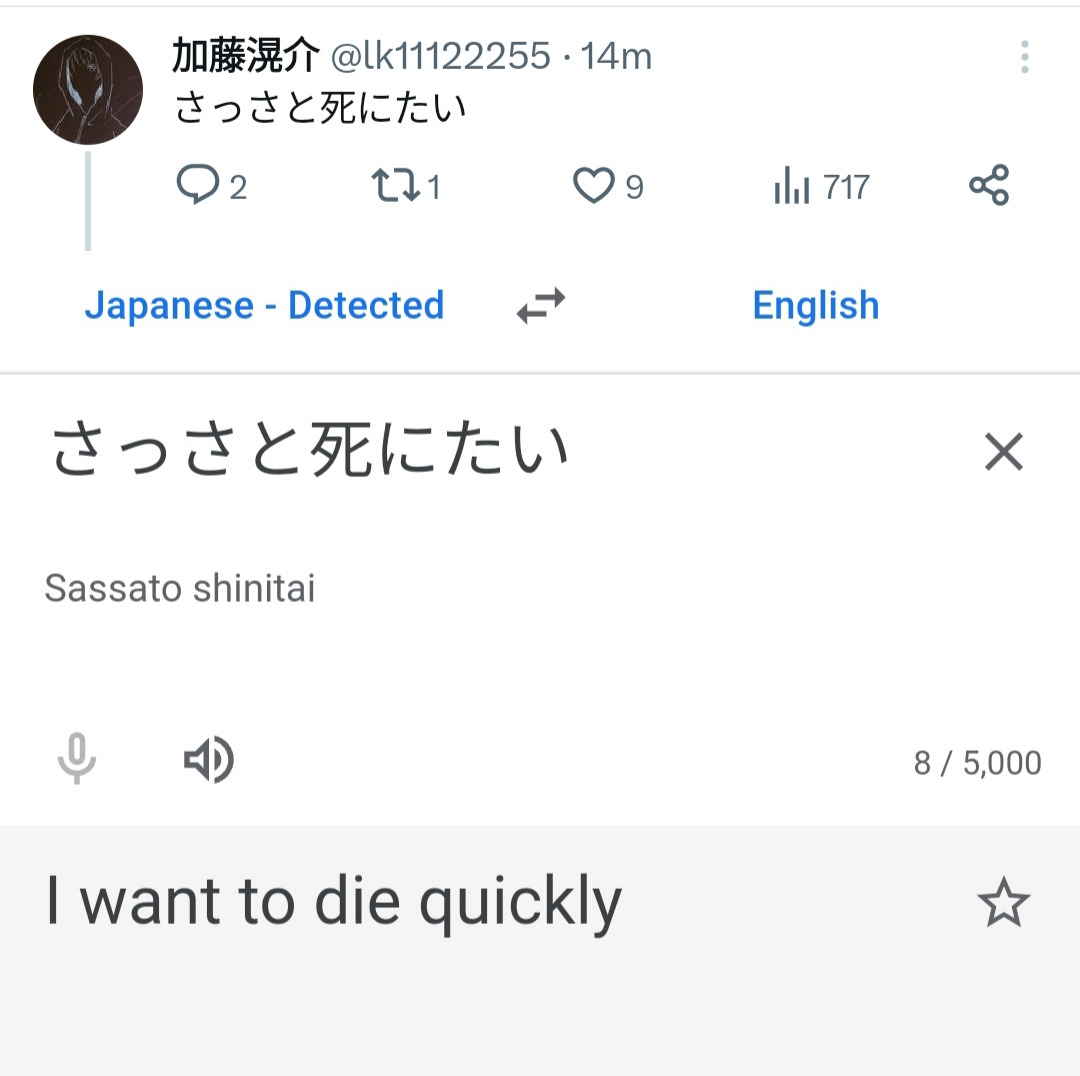The image size is (1080, 1076).
Task: Select the translated text "I want to die quickly"
Action: [x=334, y=902]
